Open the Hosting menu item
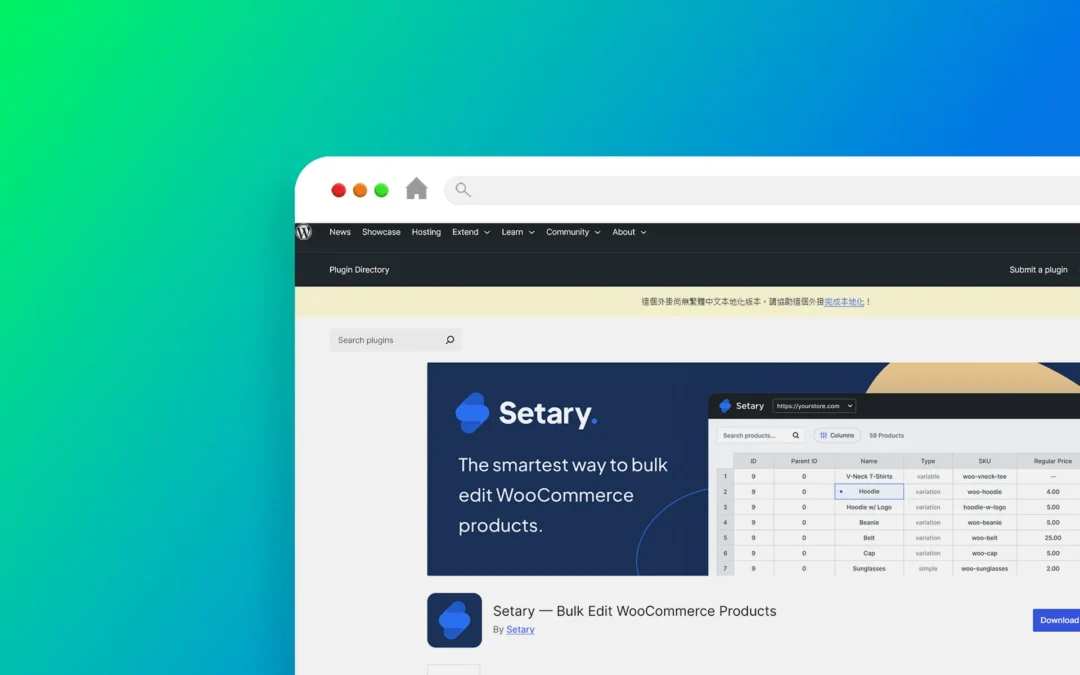Screen dimensions: 1080x675 pyautogui.click(x=426, y=232)
